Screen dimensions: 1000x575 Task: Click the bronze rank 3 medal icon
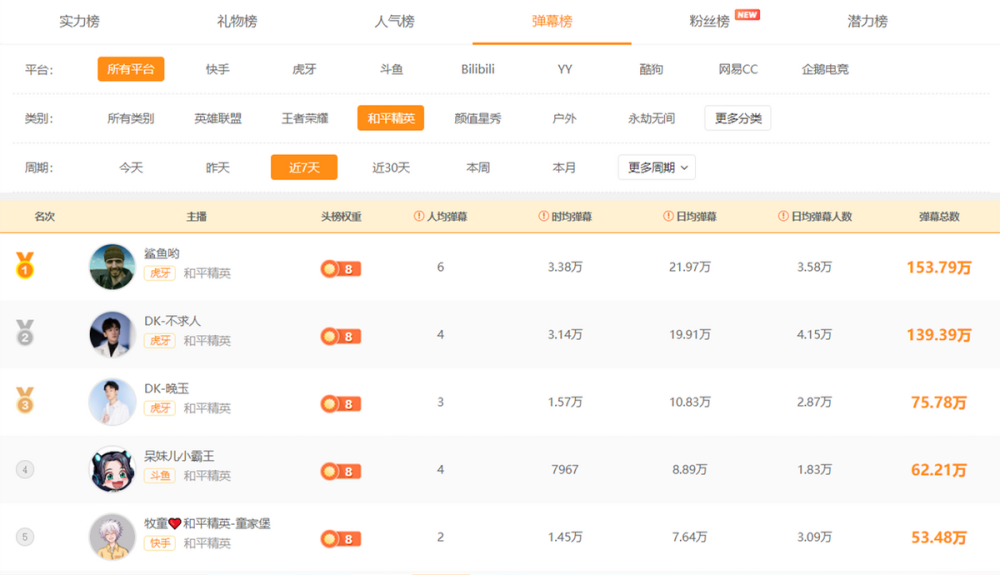tap(25, 400)
